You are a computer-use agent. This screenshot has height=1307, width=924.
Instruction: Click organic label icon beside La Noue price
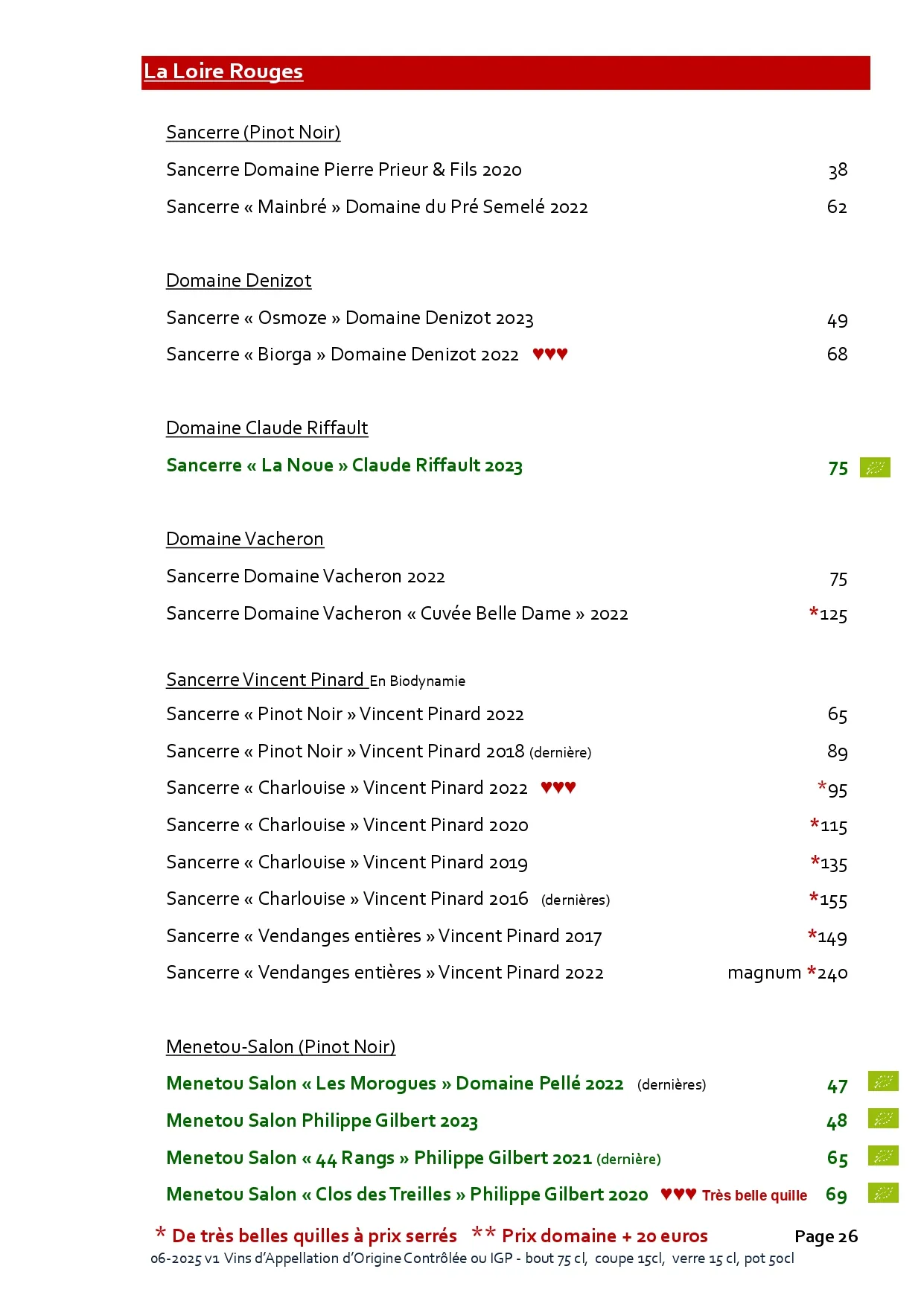(x=875, y=468)
